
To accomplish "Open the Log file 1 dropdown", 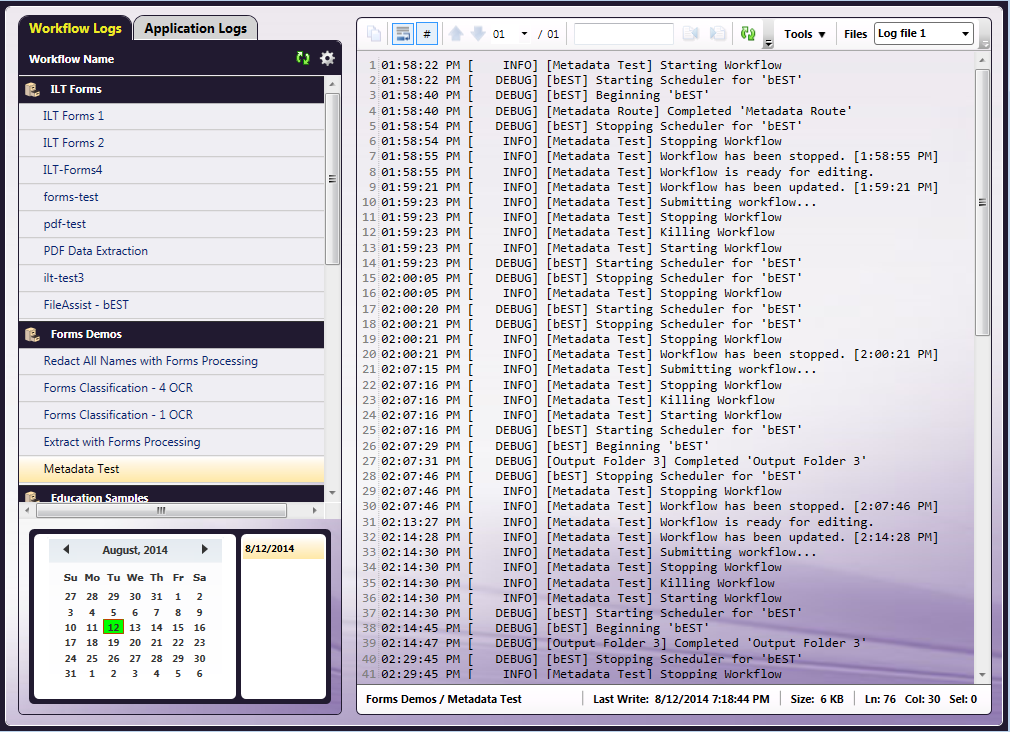I will [x=924, y=34].
